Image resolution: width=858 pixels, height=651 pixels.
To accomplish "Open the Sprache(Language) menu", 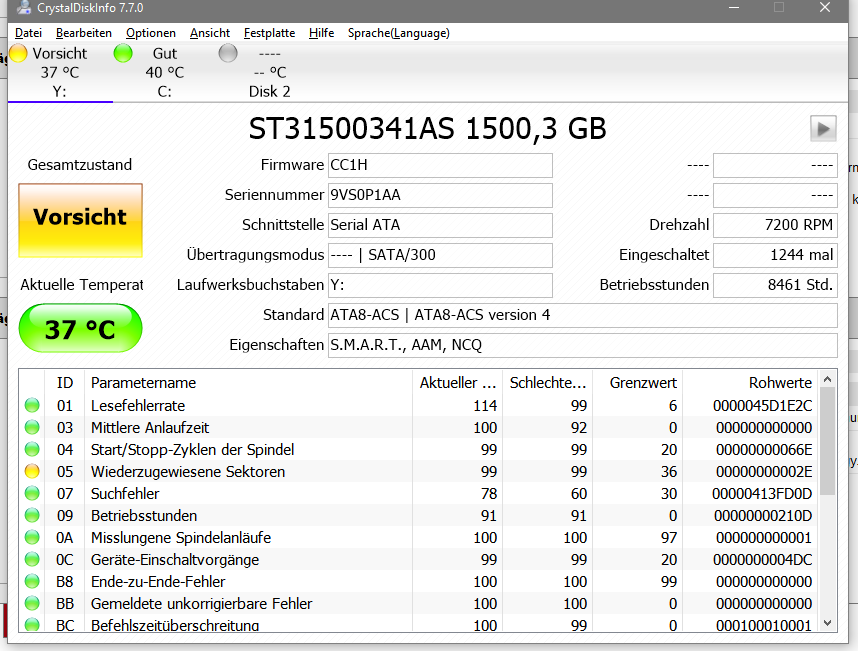I will (x=399, y=33).
